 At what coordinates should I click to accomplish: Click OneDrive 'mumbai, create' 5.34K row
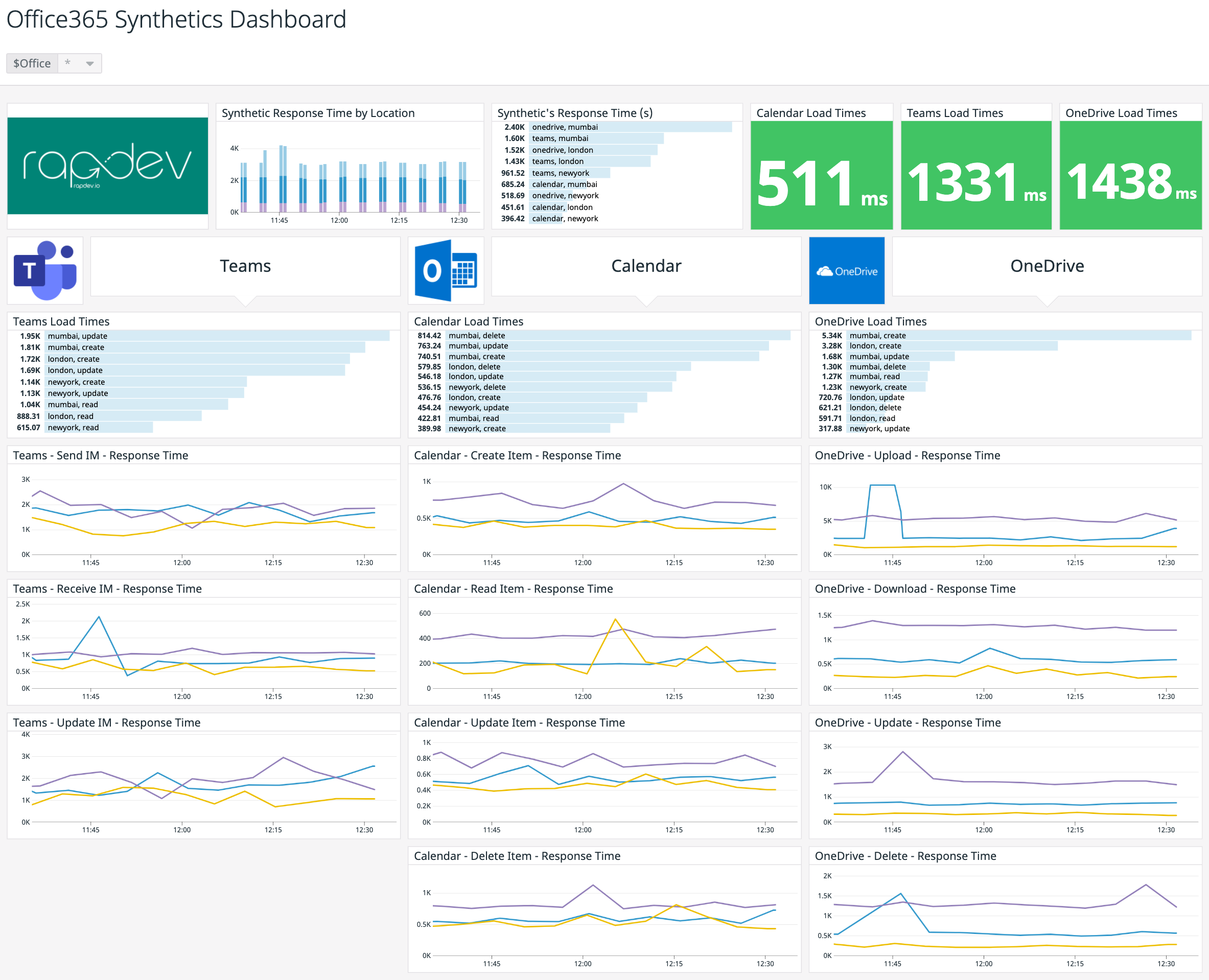[1005, 335]
